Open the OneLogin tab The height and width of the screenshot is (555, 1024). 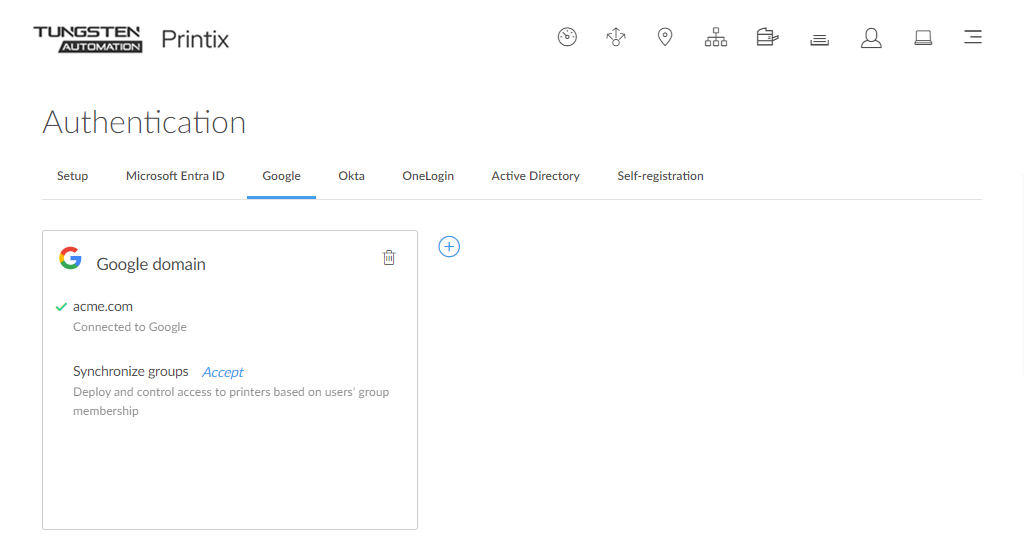click(428, 176)
